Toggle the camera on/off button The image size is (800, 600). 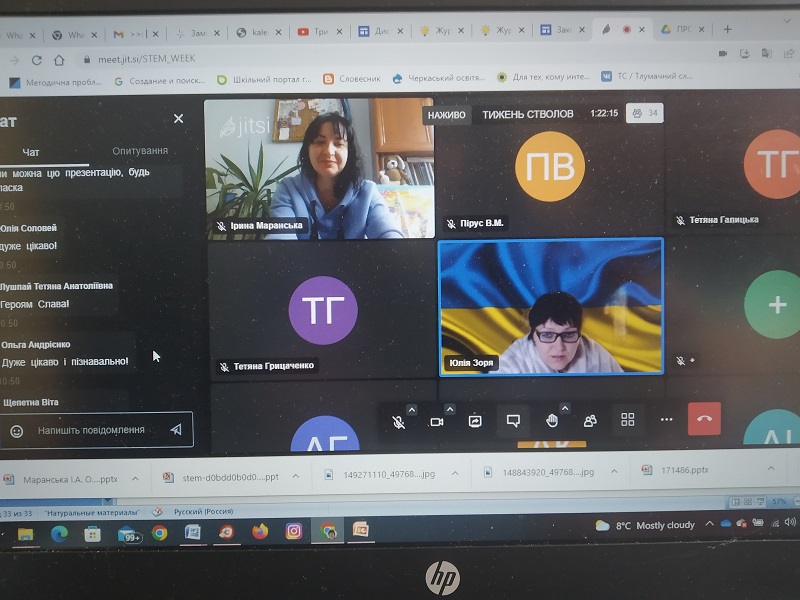point(437,422)
